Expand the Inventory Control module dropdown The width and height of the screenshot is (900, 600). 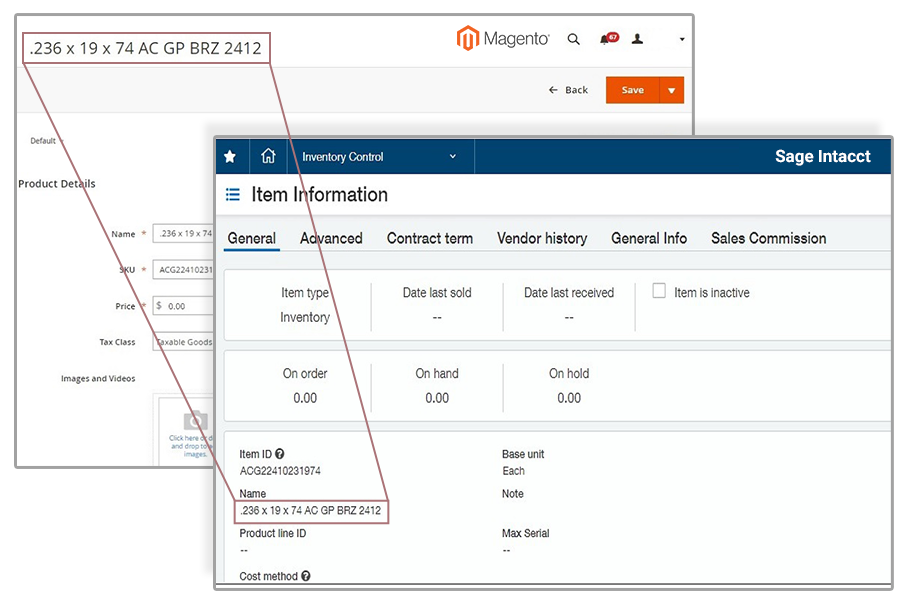(x=452, y=157)
